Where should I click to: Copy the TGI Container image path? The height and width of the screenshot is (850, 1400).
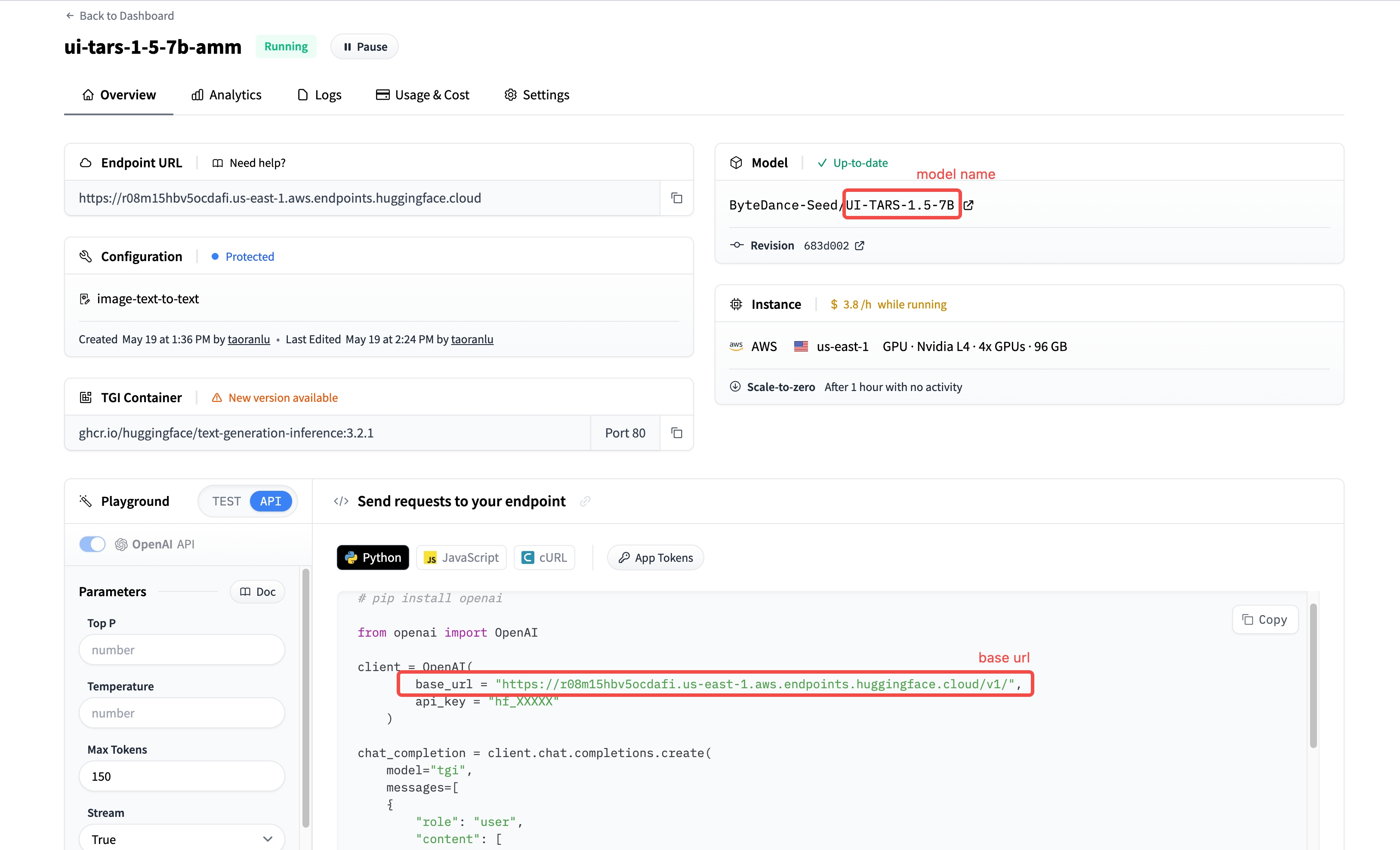pyautogui.click(x=676, y=433)
